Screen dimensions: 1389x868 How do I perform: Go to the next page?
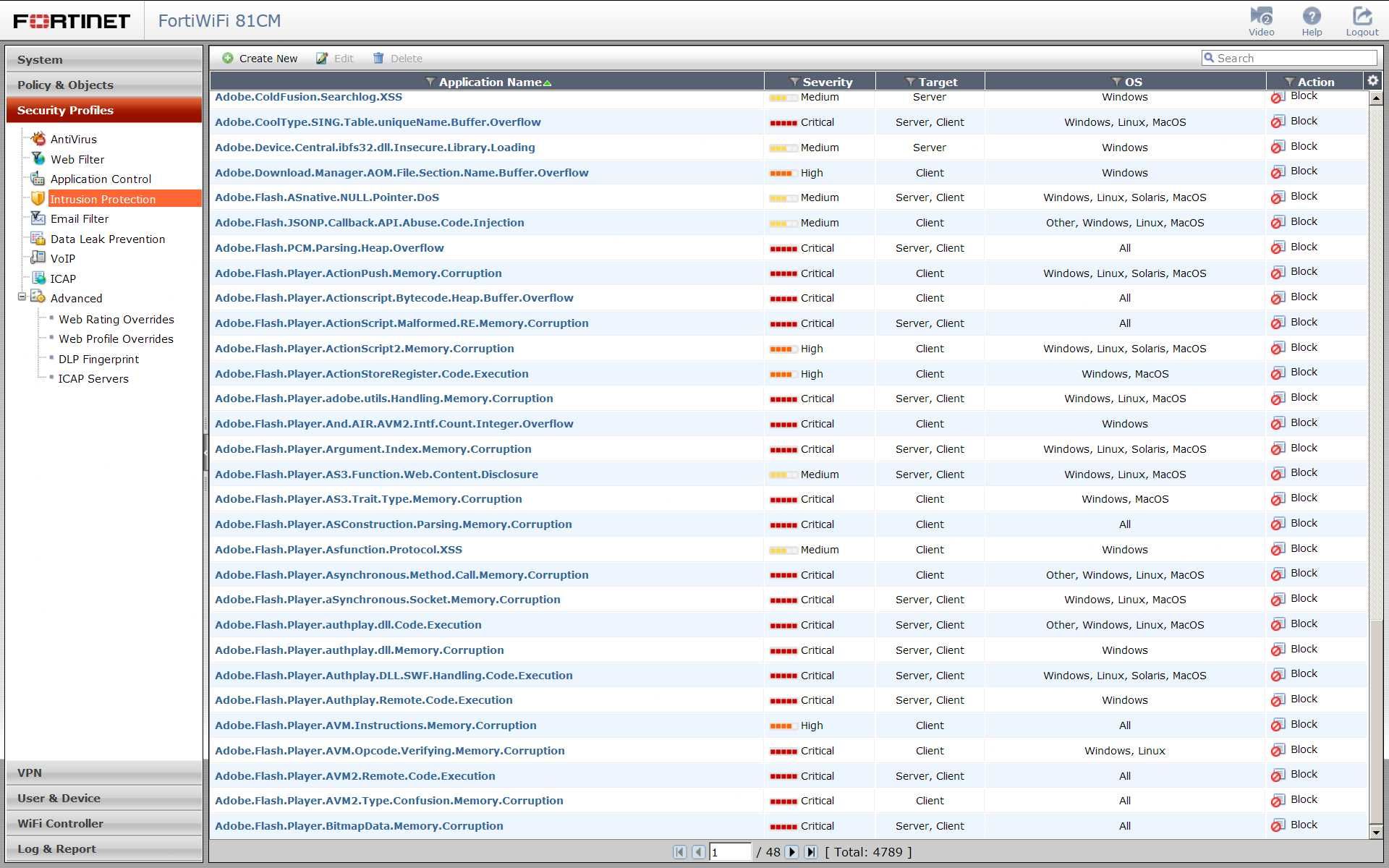(x=791, y=852)
